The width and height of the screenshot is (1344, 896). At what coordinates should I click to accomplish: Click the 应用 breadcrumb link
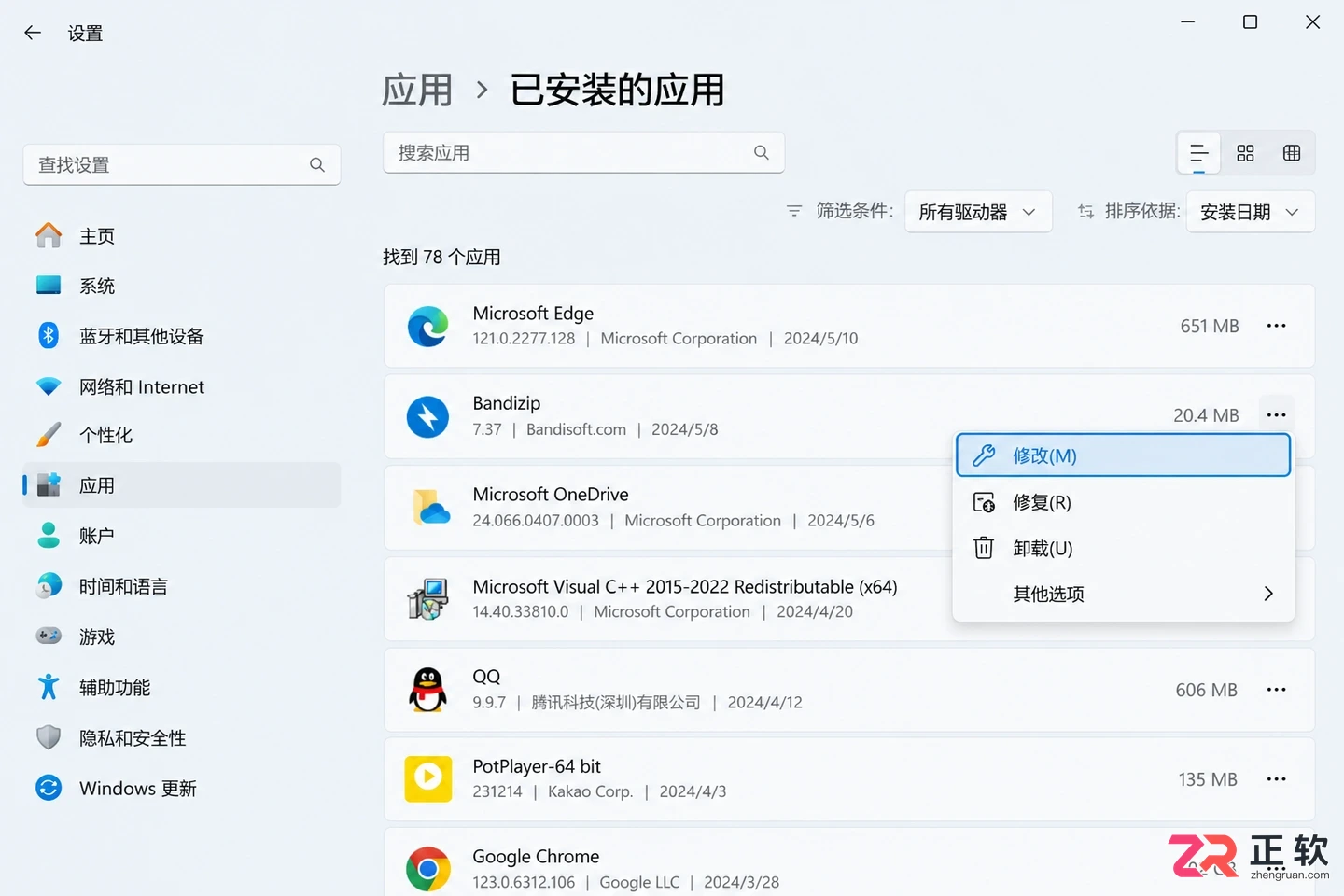[417, 90]
